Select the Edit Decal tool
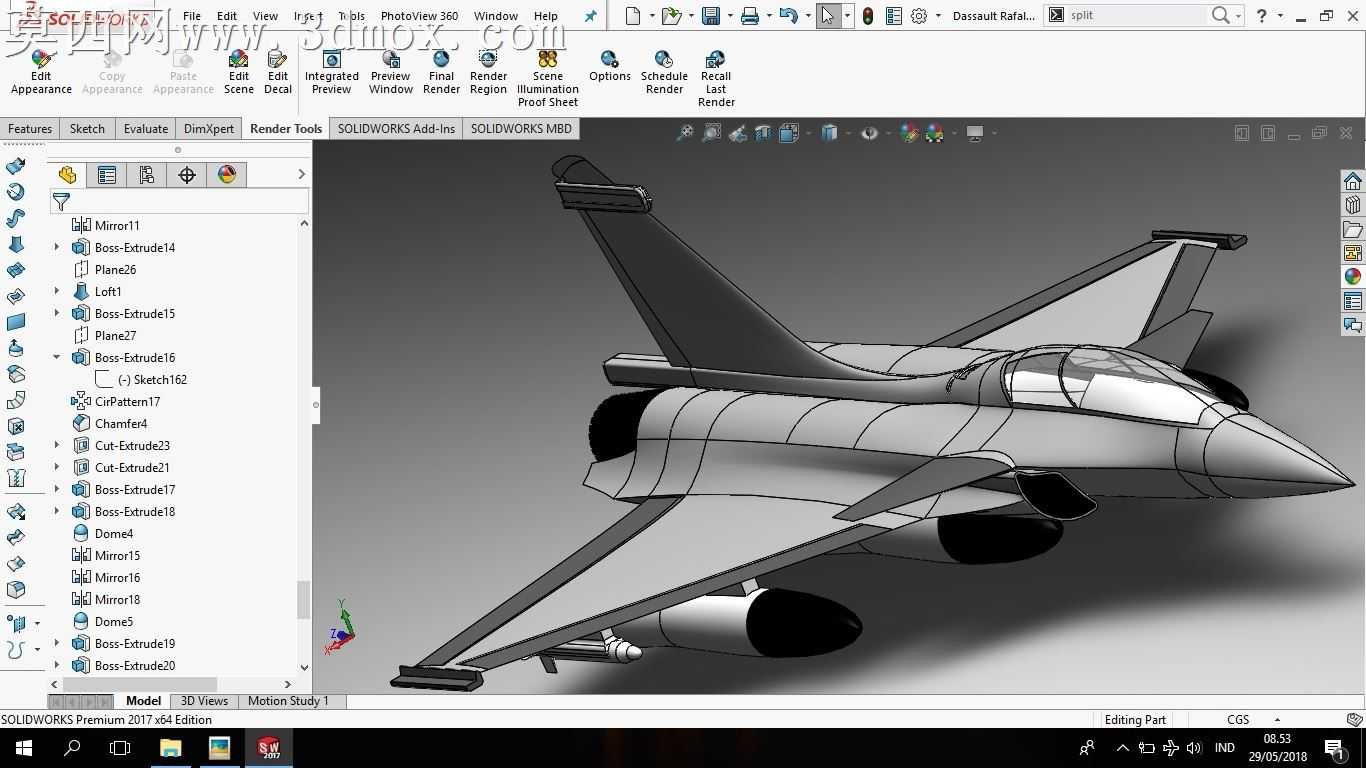Viewport: 1366px width, 768px height. coord(278,73)
